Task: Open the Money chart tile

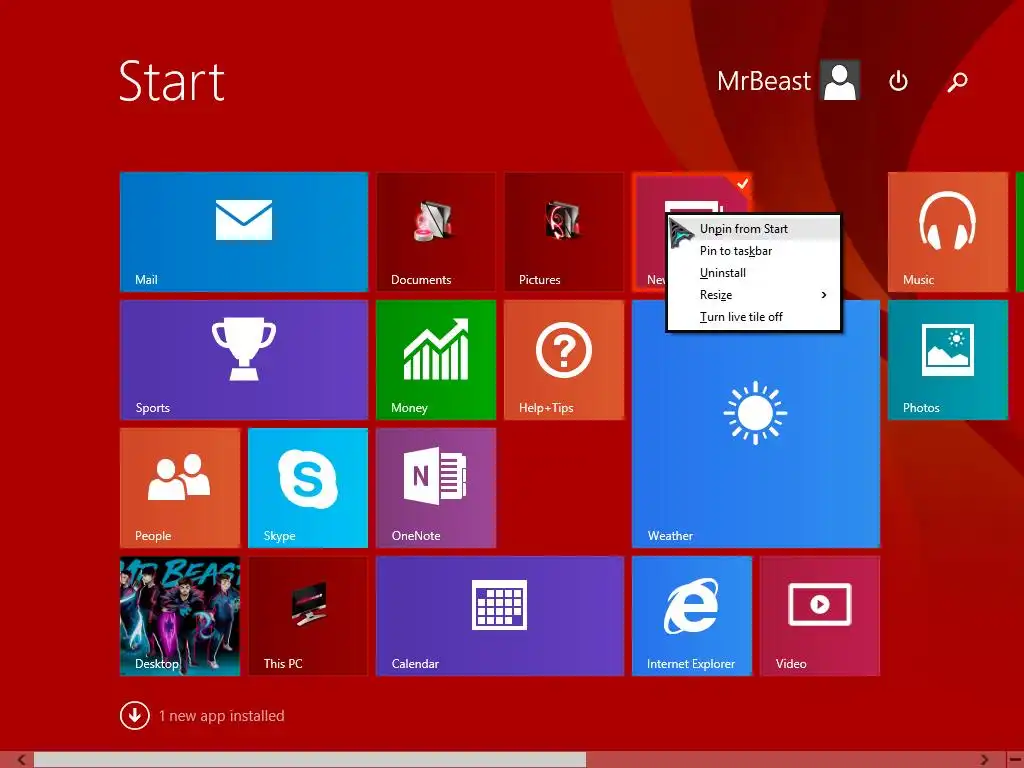Action: 436,360
